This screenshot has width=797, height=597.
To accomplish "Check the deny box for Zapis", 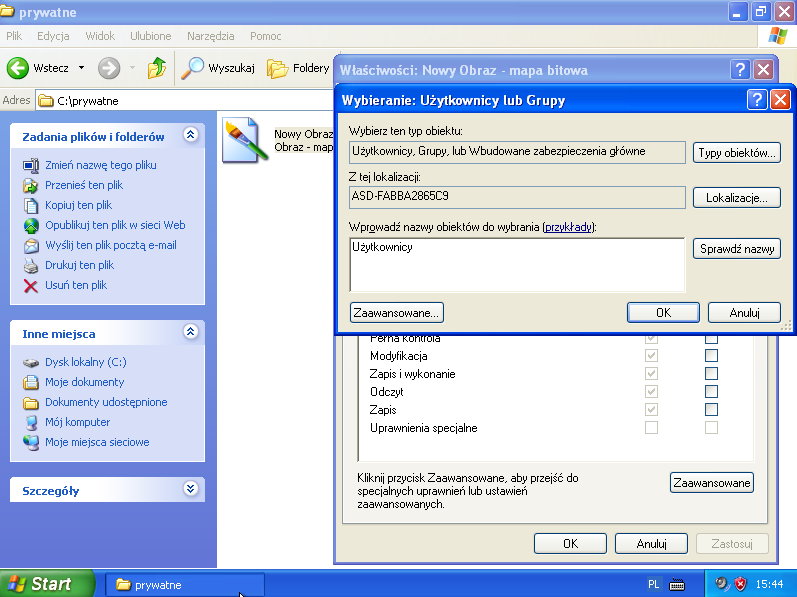I will [x=711, y=410].
